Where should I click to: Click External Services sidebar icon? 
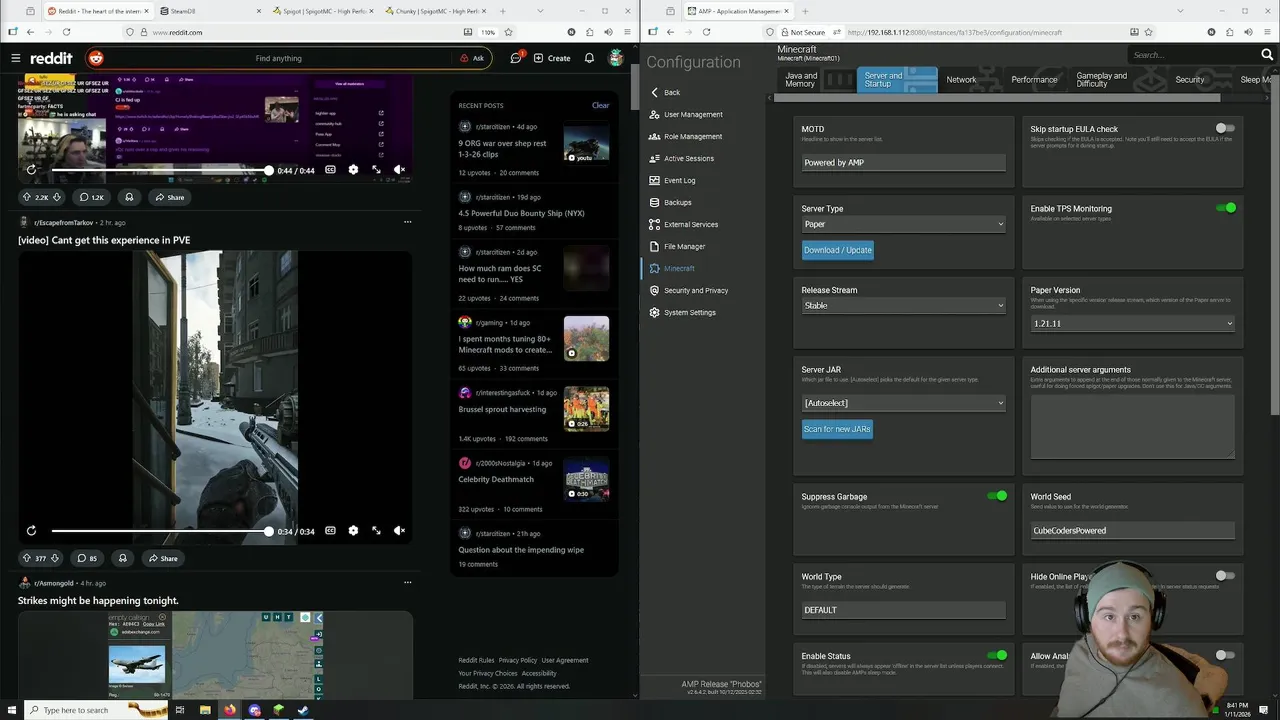[655, 224]
